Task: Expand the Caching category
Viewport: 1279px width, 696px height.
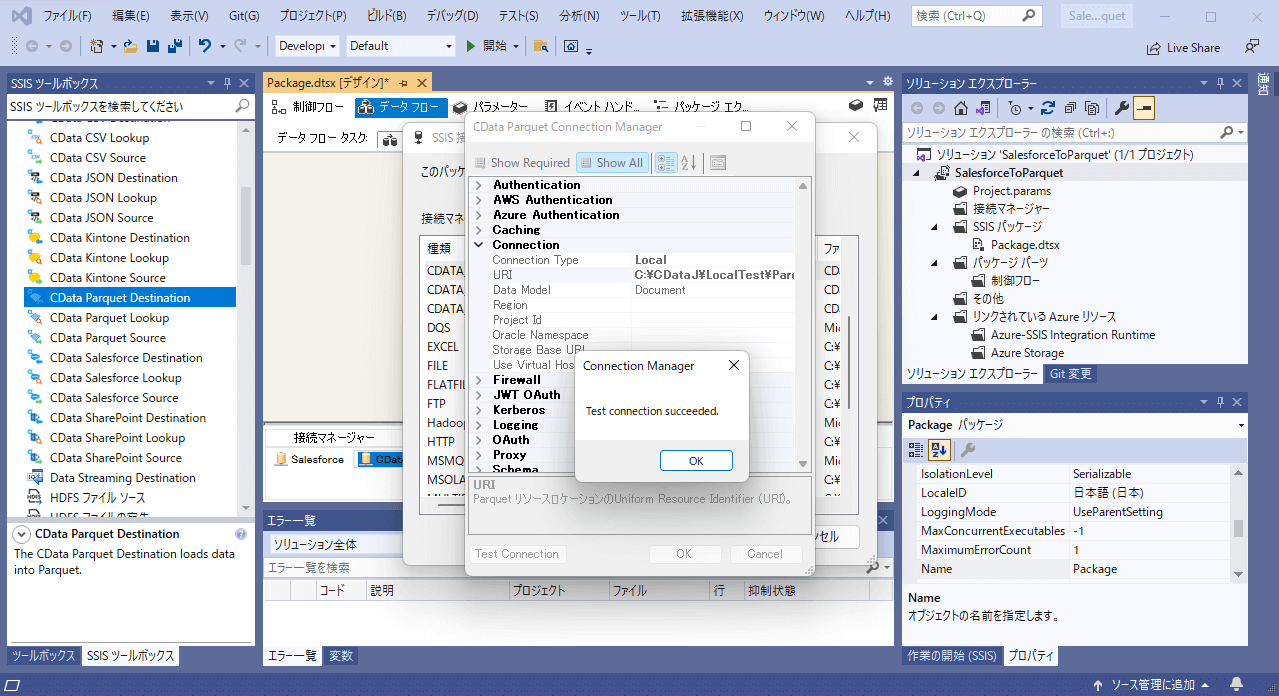Action: [479, 230]
